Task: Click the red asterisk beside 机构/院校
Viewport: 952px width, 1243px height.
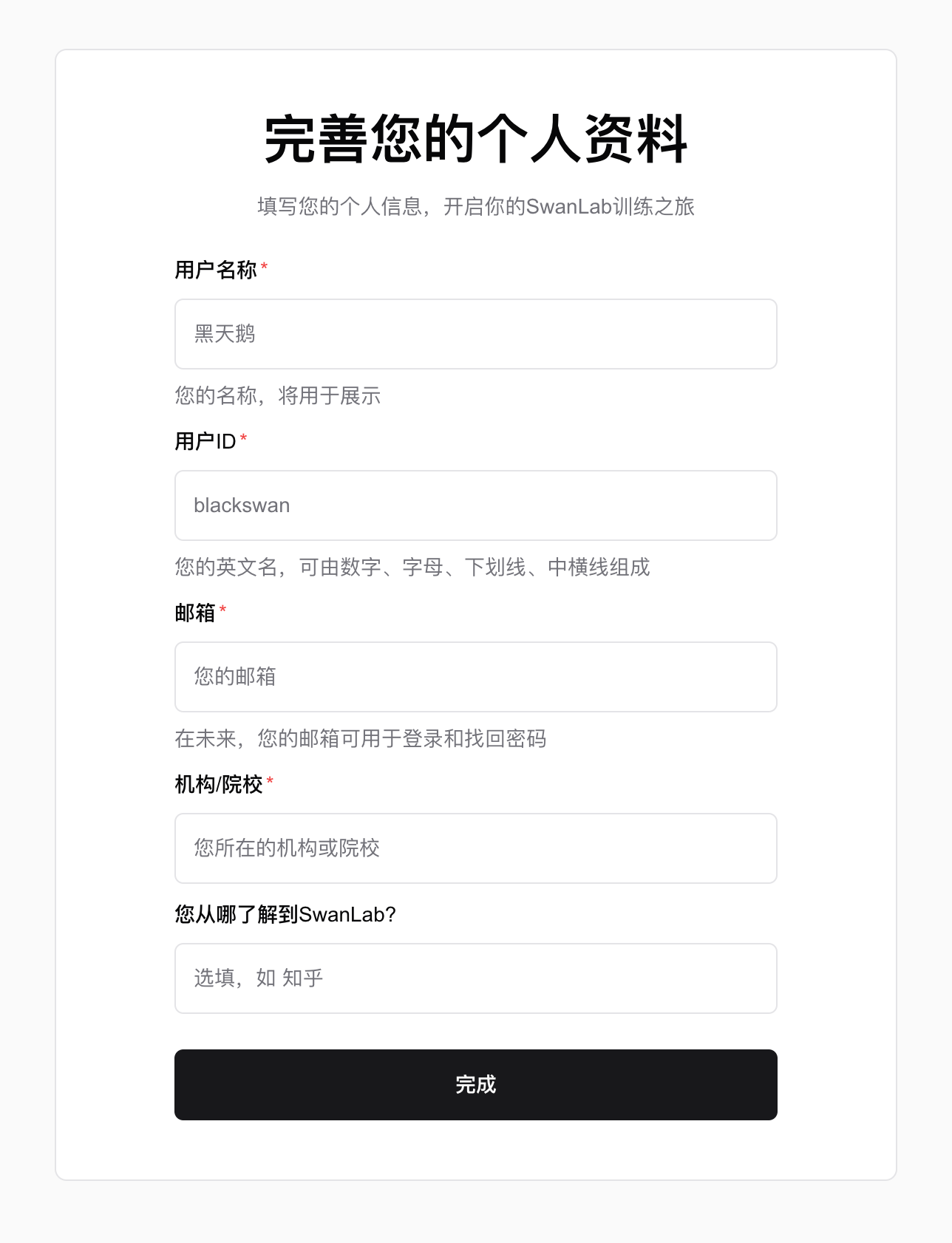Action: pyautogui.click(x=270, y=781)
